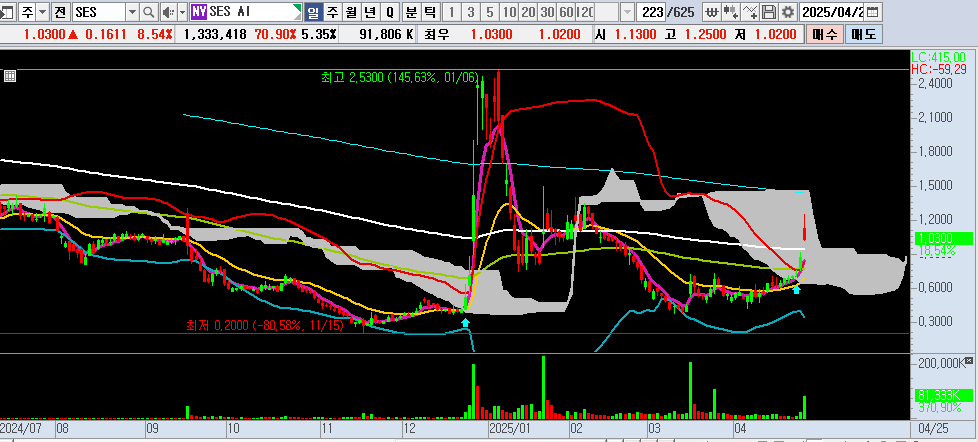Select the Q quarterly chart period

(x=390, y=11)
